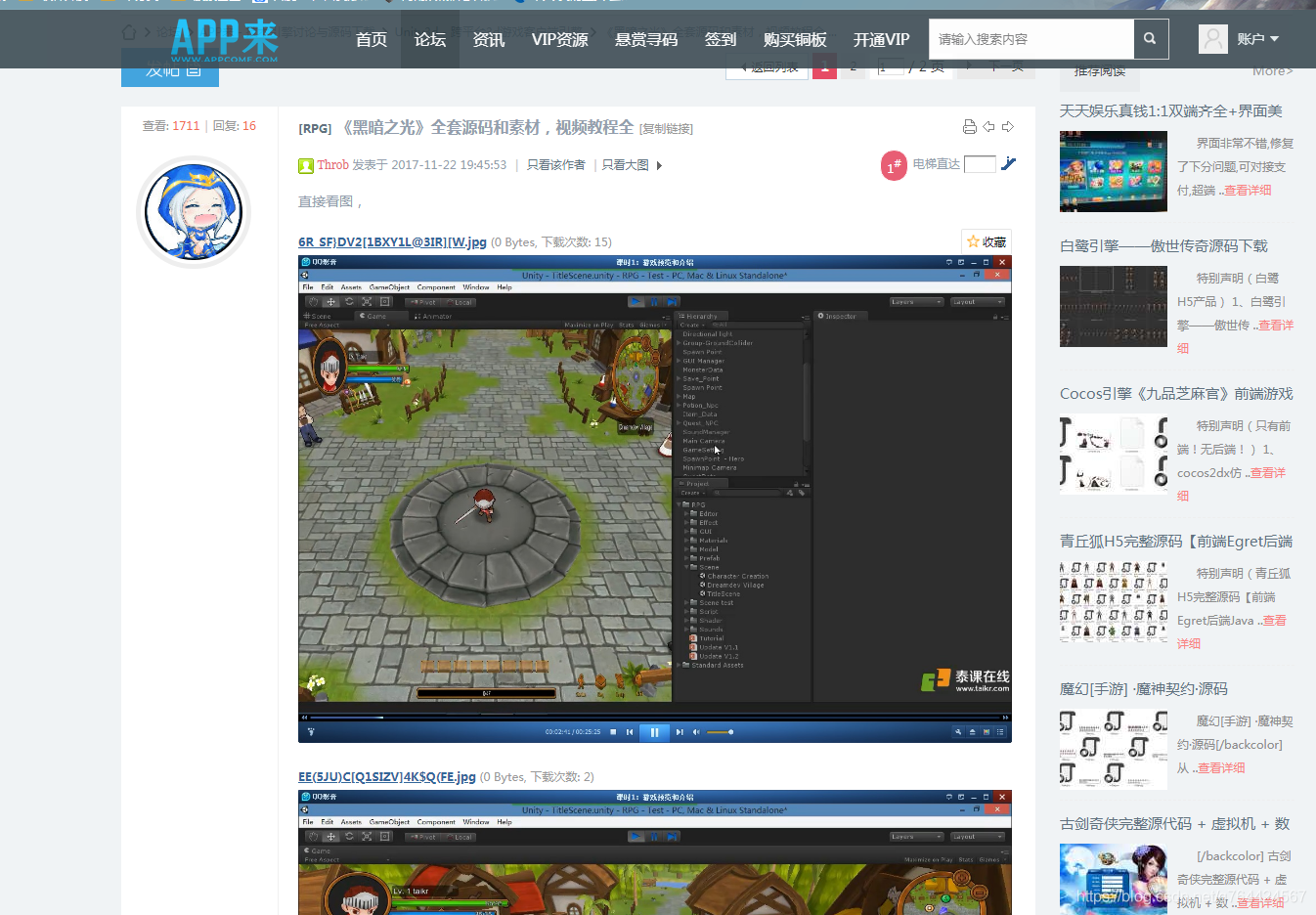Open the VIP资源 menu item
The image size is (1316, 915).
[560, 39]
